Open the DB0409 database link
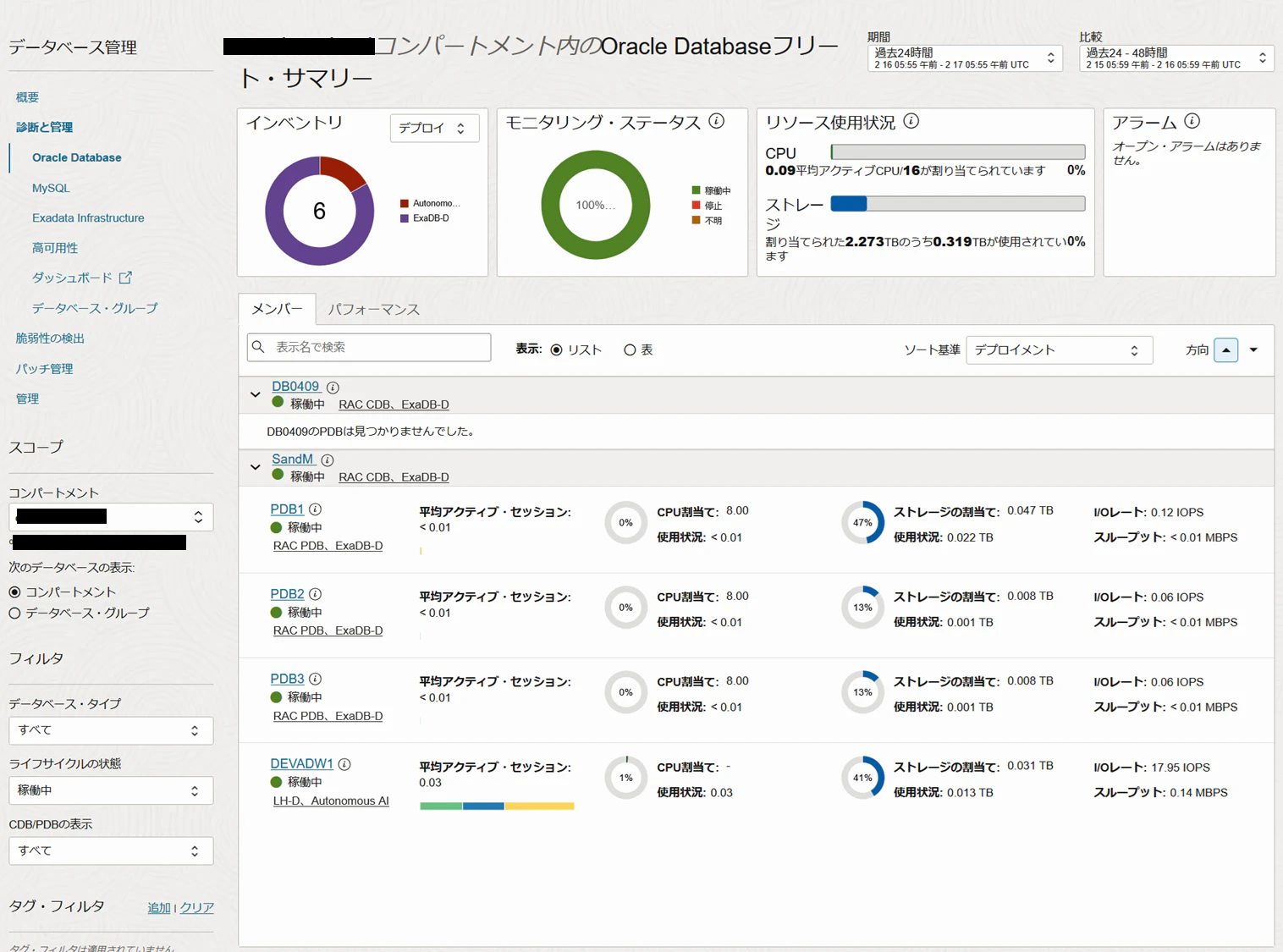 pyautogui.click(x=295, y=387)
